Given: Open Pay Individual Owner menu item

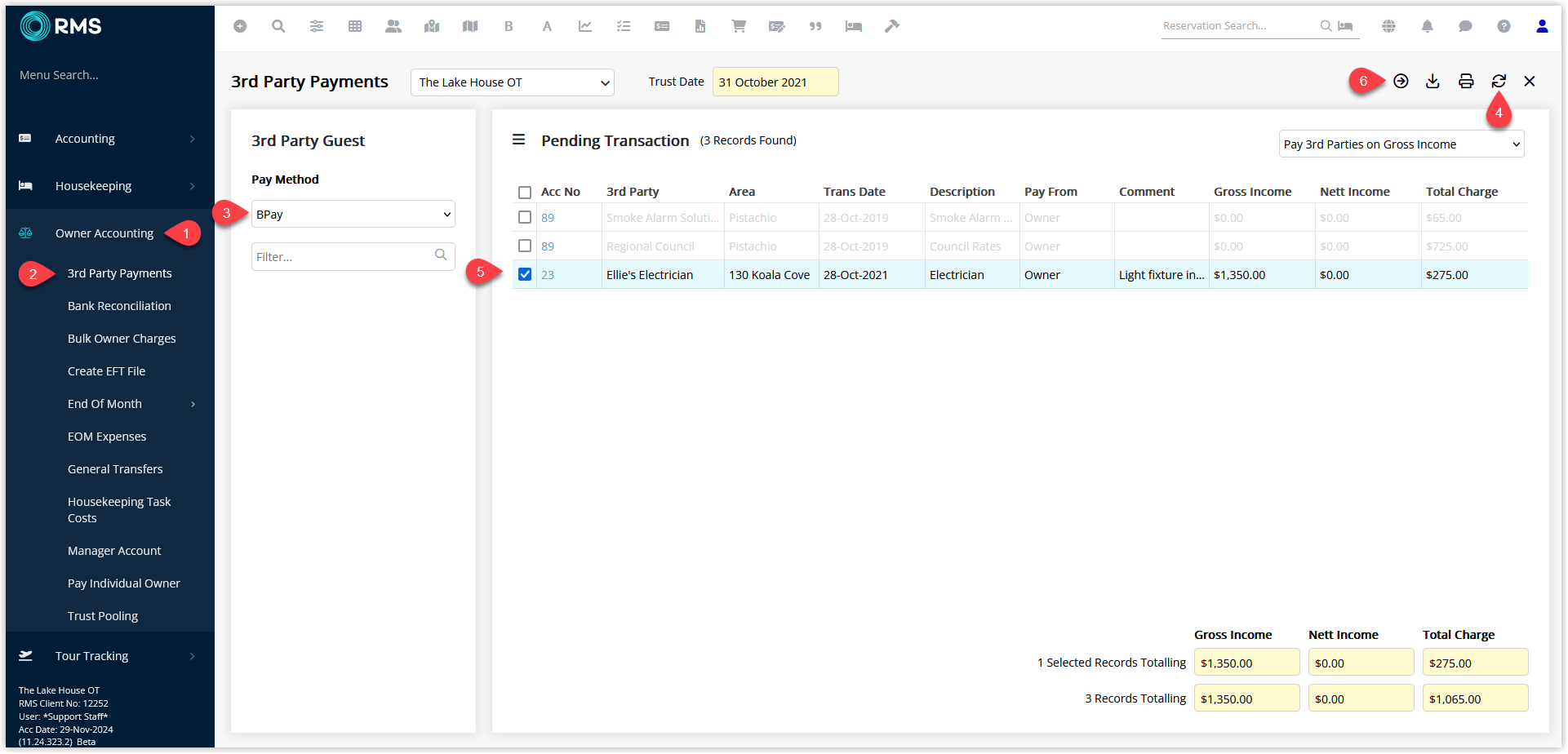Looking at the screenshot, I should point(124,583).
